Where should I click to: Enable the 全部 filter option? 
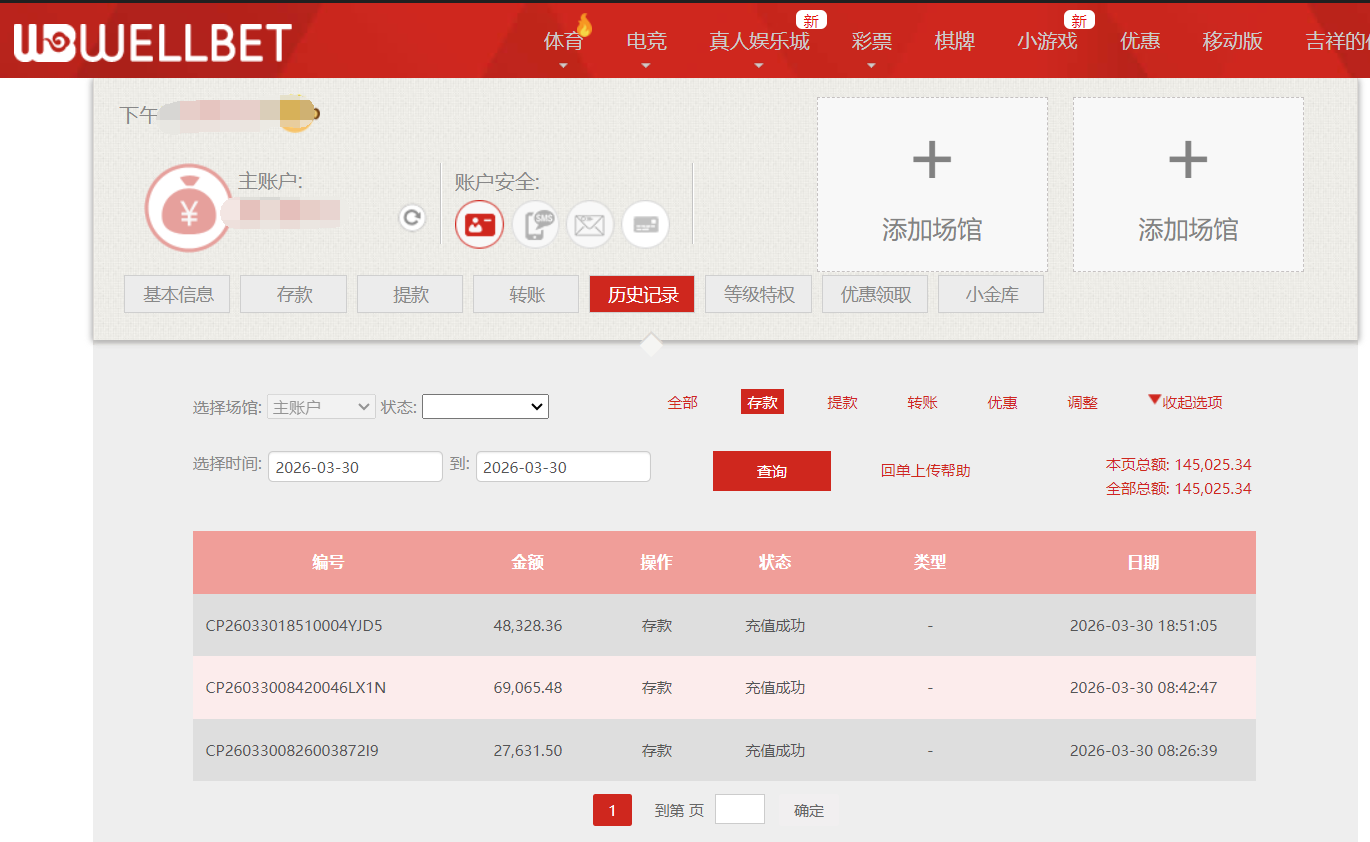click(683, 401)
